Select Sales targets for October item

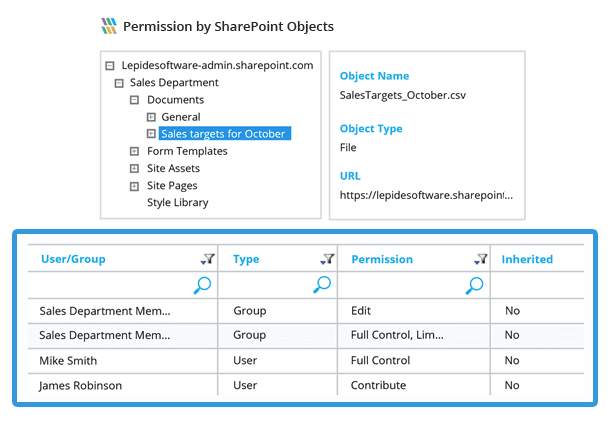(x=224, y=133)
